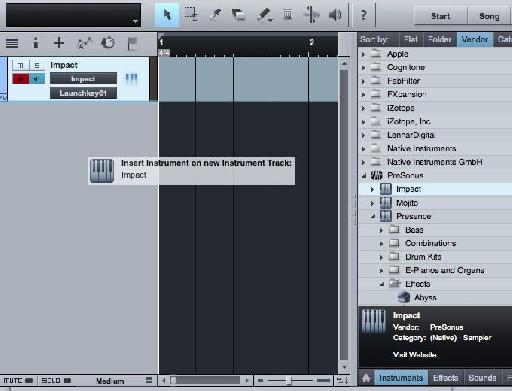Viewport: 512px width, 391px height.
Task: Open the time base clock icon
Action: coord(108,43)
